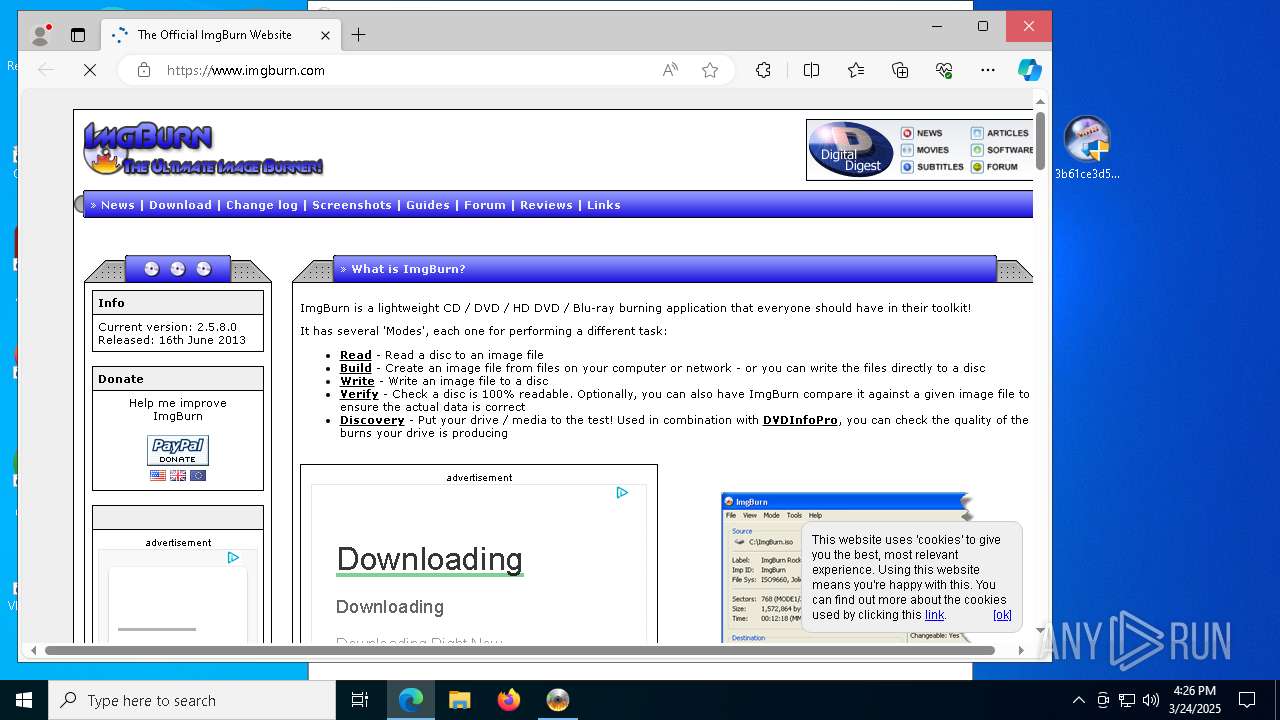This screenshot has width=1280, height=720.
Task: Click AdChoices icon in Downloading ad
Action: pos(622,492)
